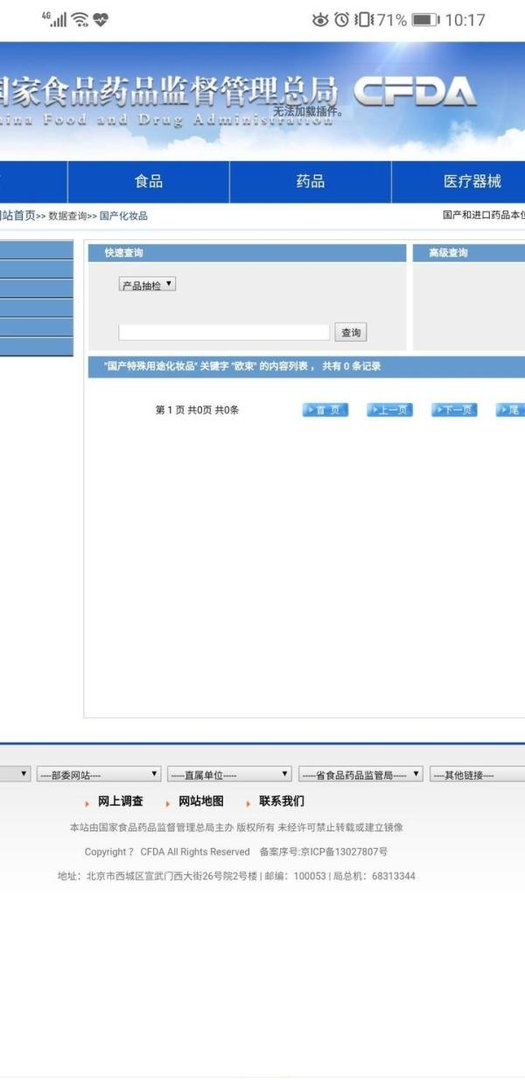
Task: Tap the heart health status icon
Action: 101,19
